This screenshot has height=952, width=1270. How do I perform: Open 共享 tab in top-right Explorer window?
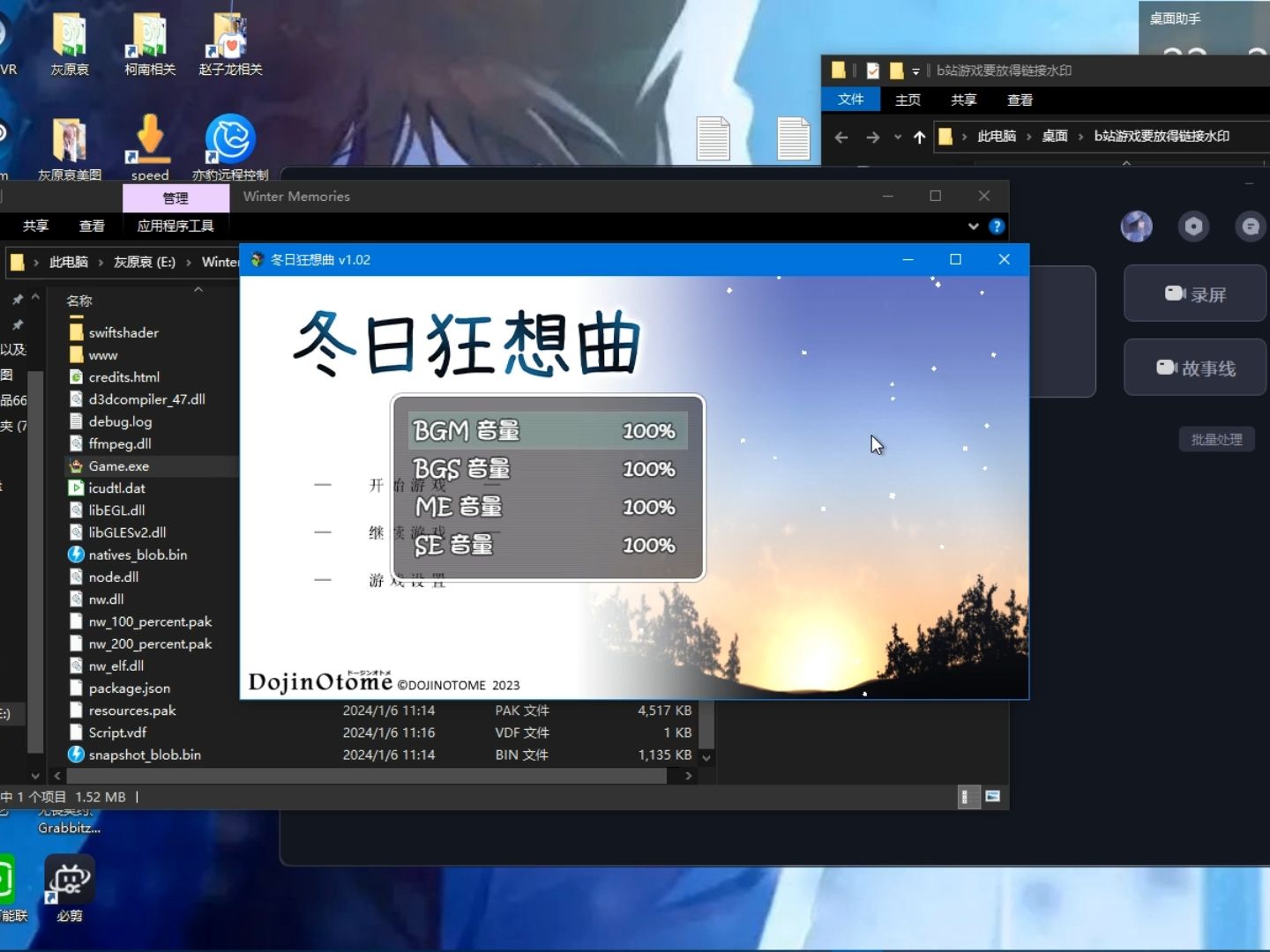click(x=963, y=100)
